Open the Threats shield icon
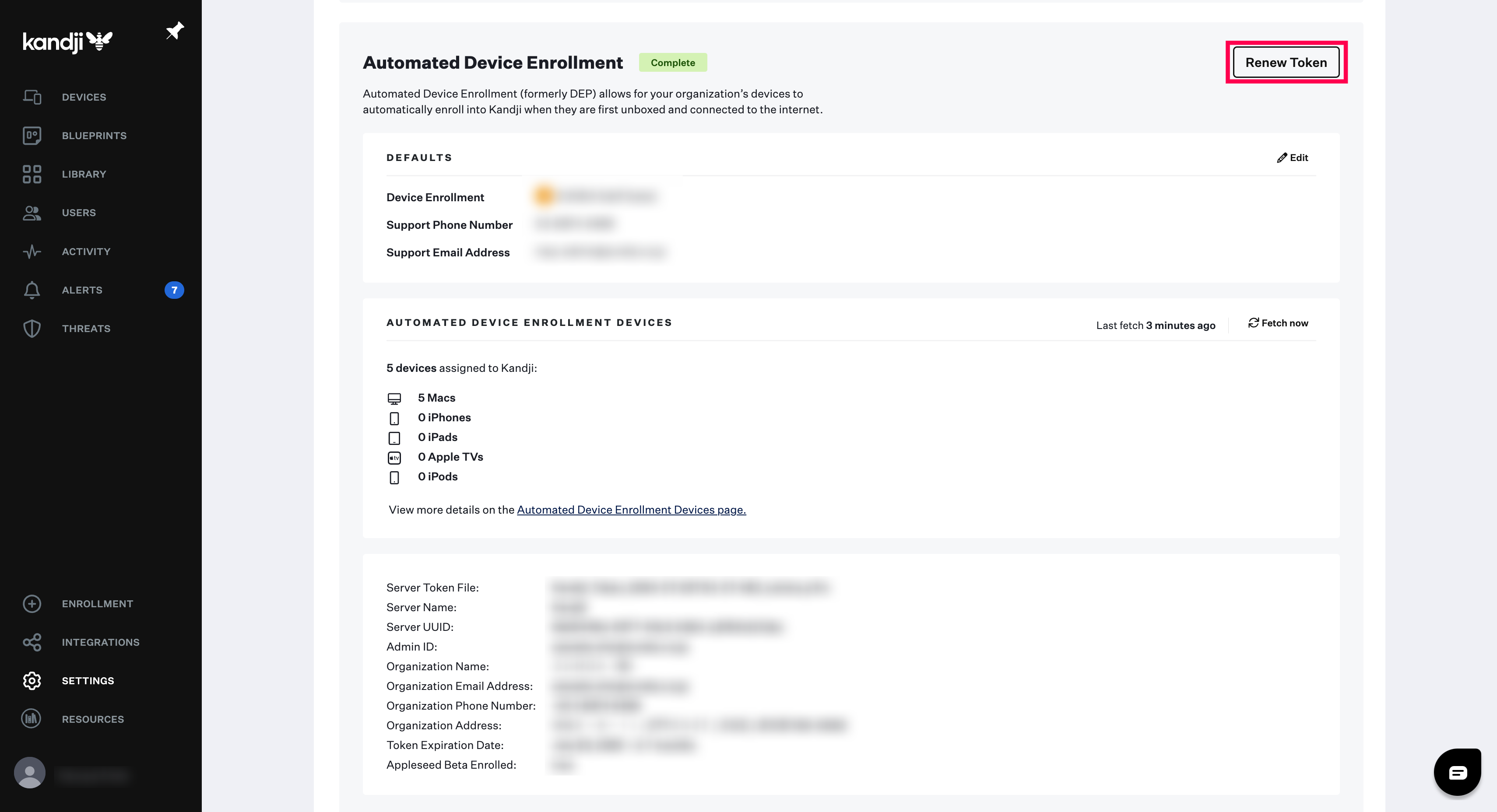This screenshot has width=1497, height=812. (32, 329)
